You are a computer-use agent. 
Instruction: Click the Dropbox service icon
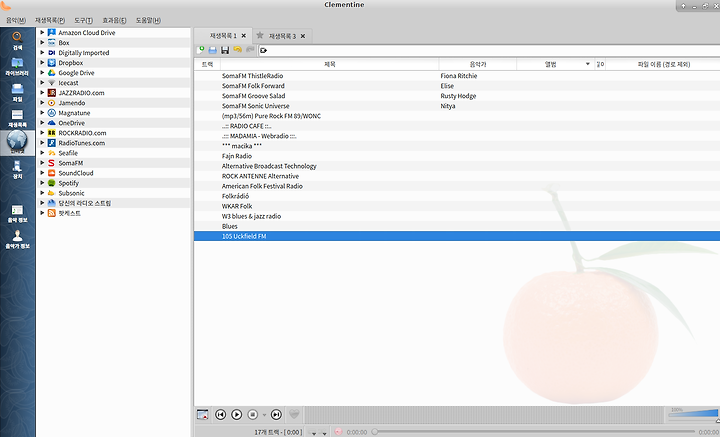click(51, 62)
